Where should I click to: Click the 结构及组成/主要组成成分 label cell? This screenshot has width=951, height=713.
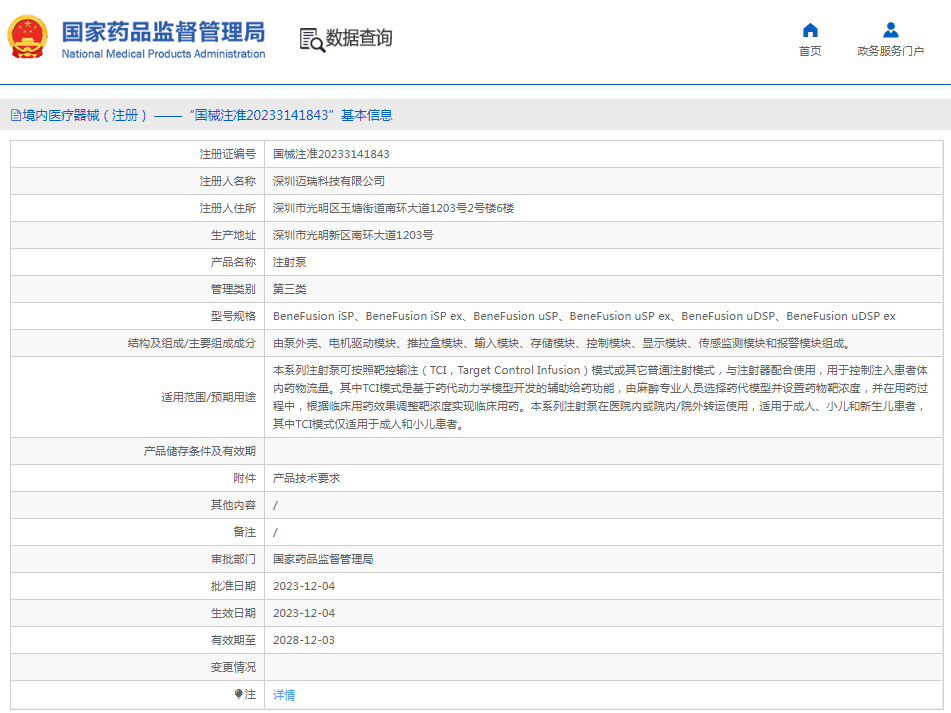[138, 343]
